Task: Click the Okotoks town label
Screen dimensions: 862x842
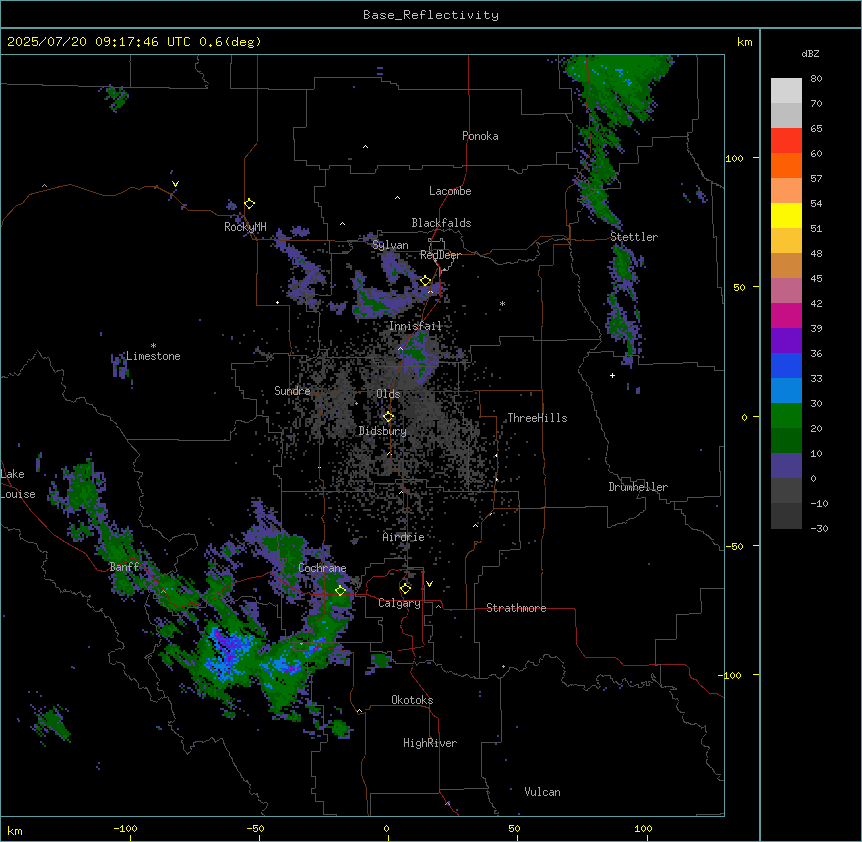Action: (x=412, y=700)
